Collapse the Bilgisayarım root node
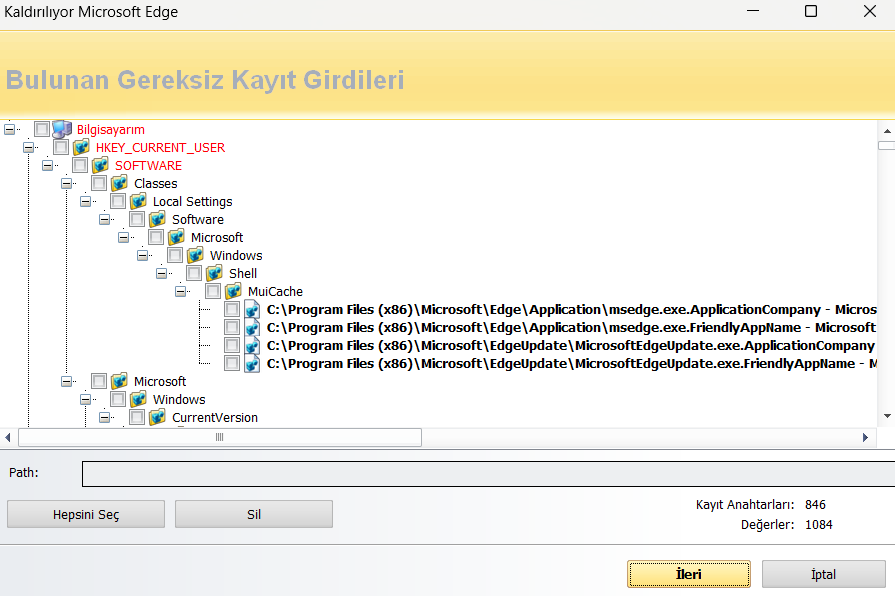This screenshot has width=895, height=596. [9, 129]
